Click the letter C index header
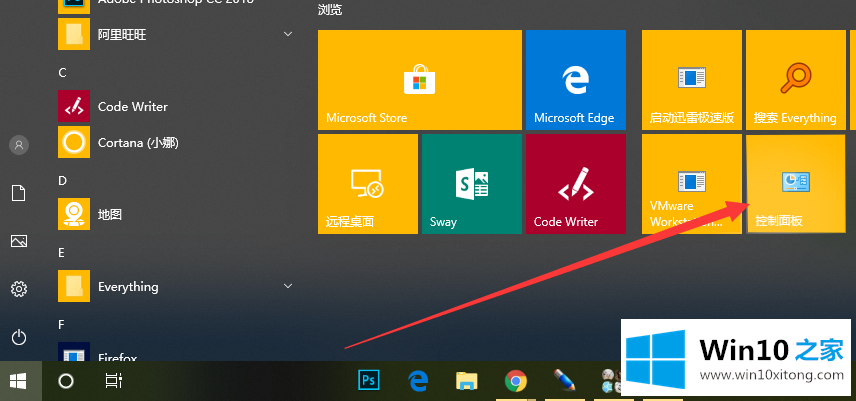 click(62, 73)
